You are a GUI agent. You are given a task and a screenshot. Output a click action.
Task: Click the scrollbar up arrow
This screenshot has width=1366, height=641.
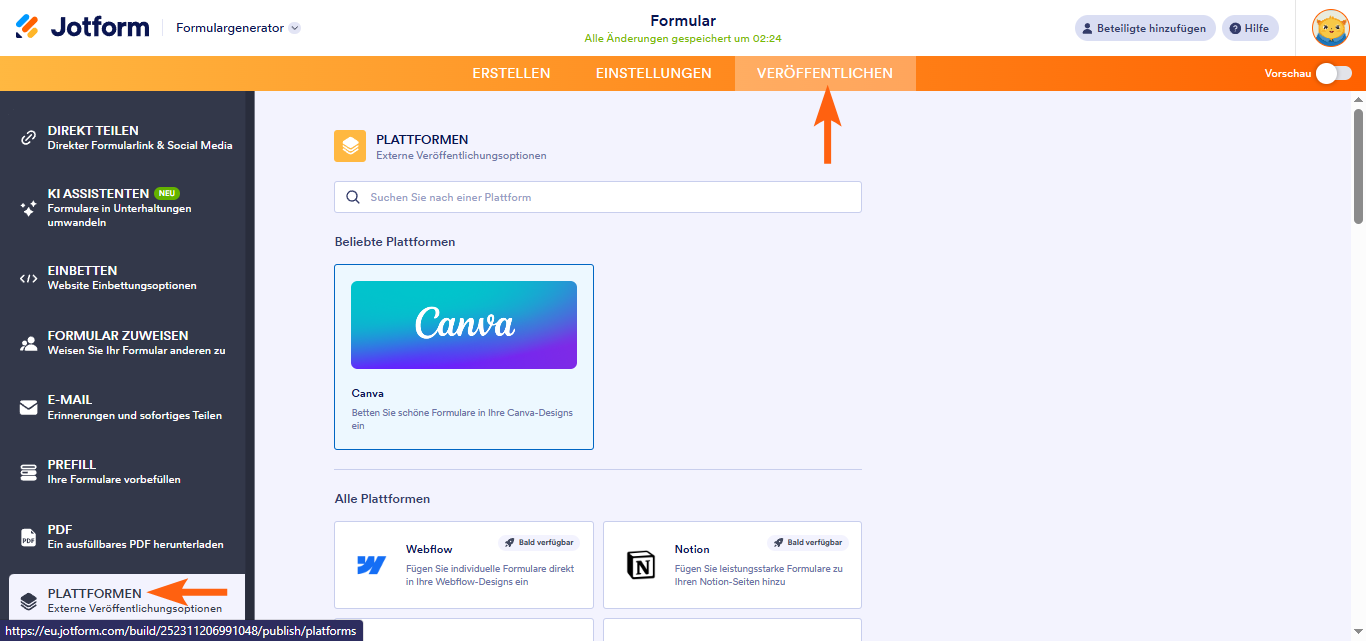[x=1358, y=99]
